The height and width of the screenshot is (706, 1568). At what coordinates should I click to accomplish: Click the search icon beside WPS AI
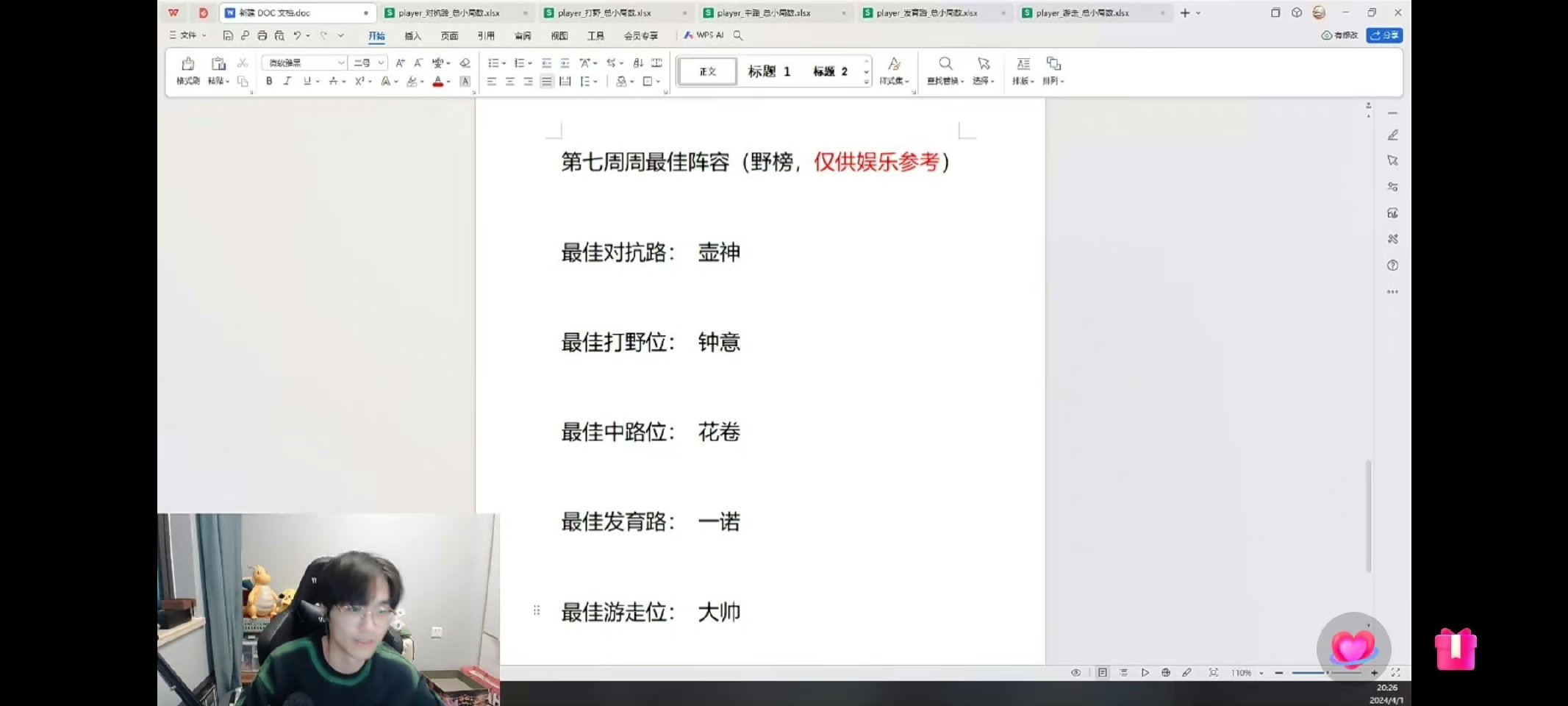click(x=738, y=35)
